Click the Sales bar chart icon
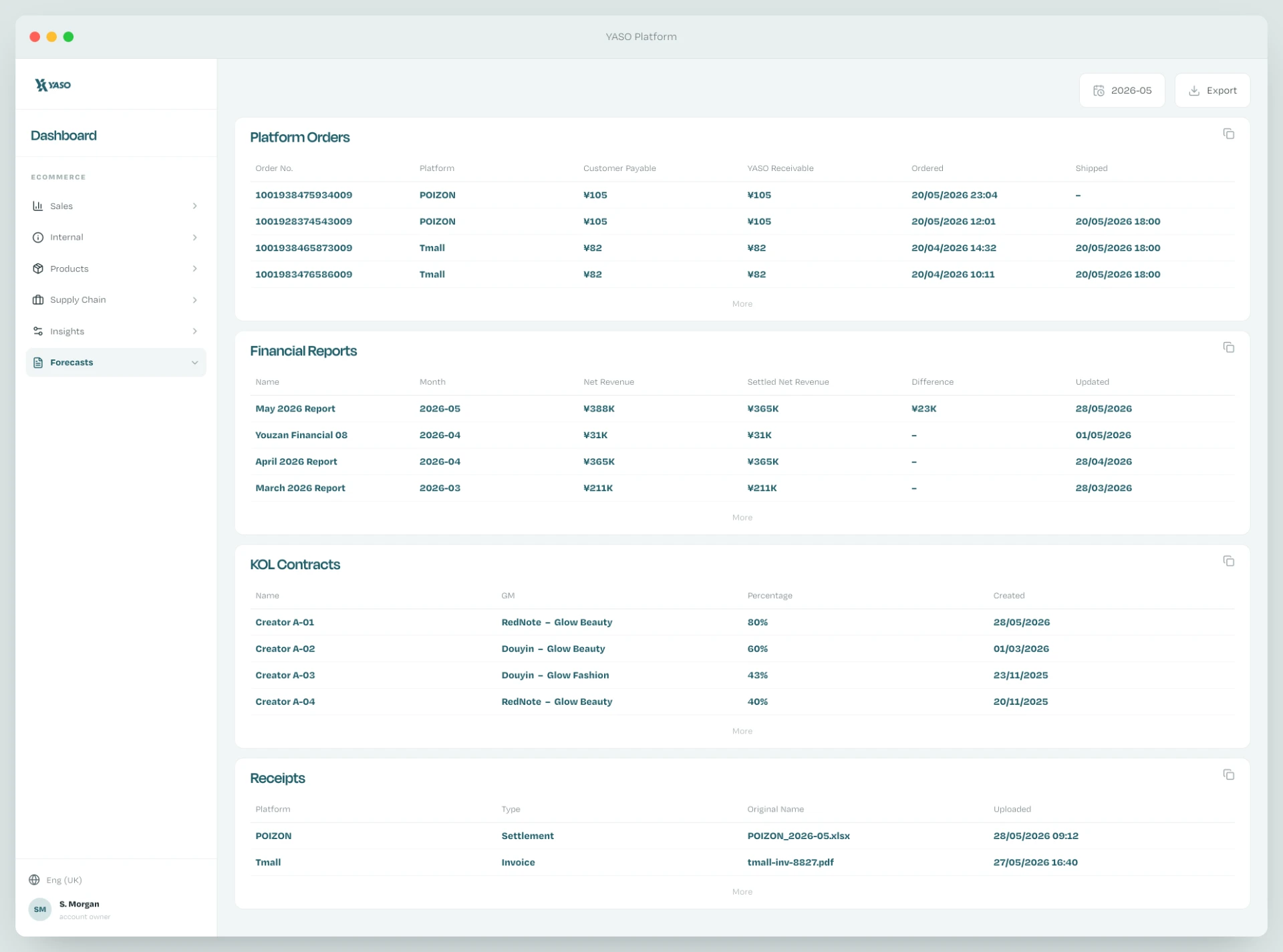The width and height of the screenshot is (1283, 952). tap(38, 206)
